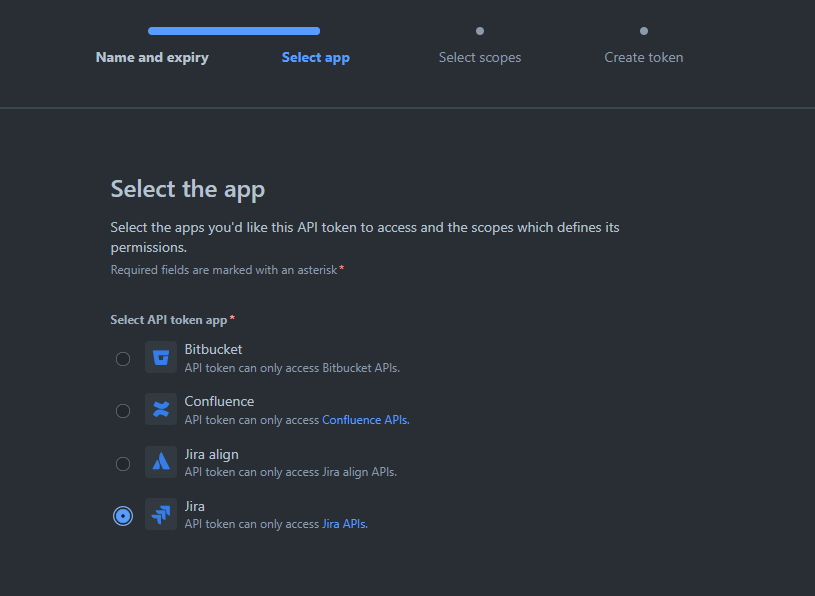Open the Jira APIs link
This screenshot has width=815, height=596.
[345, 524]
